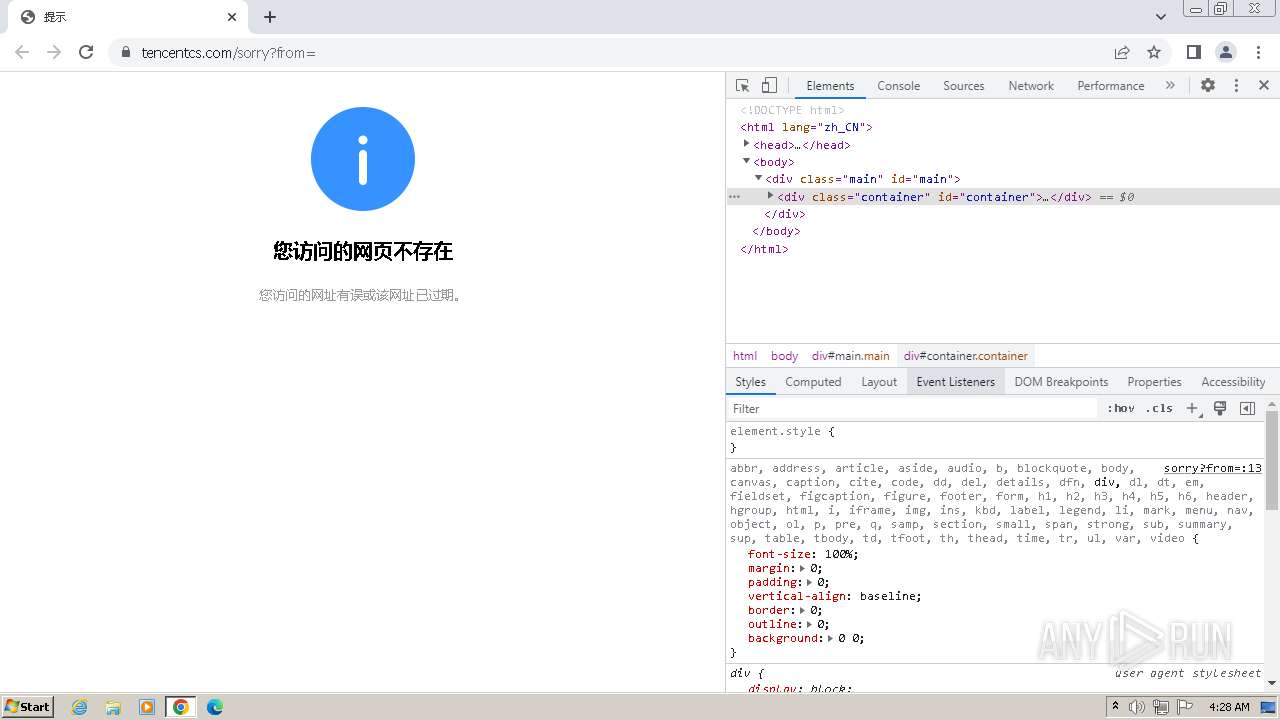The width and height of the screenshot is (1280, 720).
Task: Open DevTools customize three-dot menu
Action: pyautogui.click(x=1236, y=86)
